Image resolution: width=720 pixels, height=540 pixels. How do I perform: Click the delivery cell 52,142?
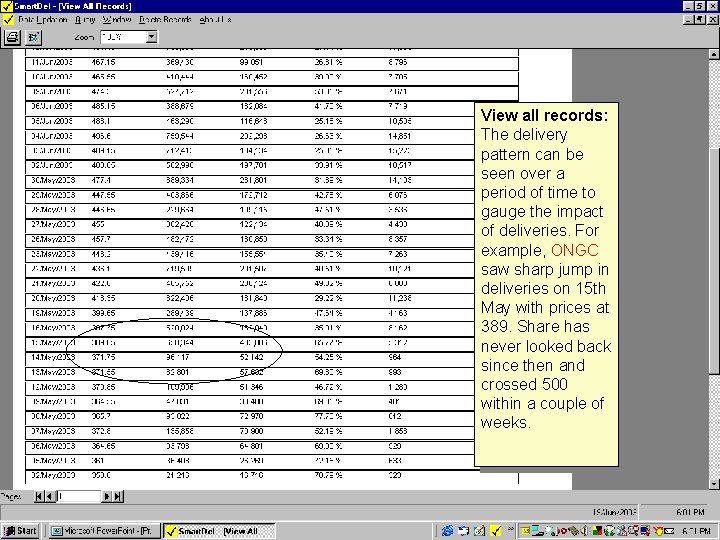click(x=252, y=357)
